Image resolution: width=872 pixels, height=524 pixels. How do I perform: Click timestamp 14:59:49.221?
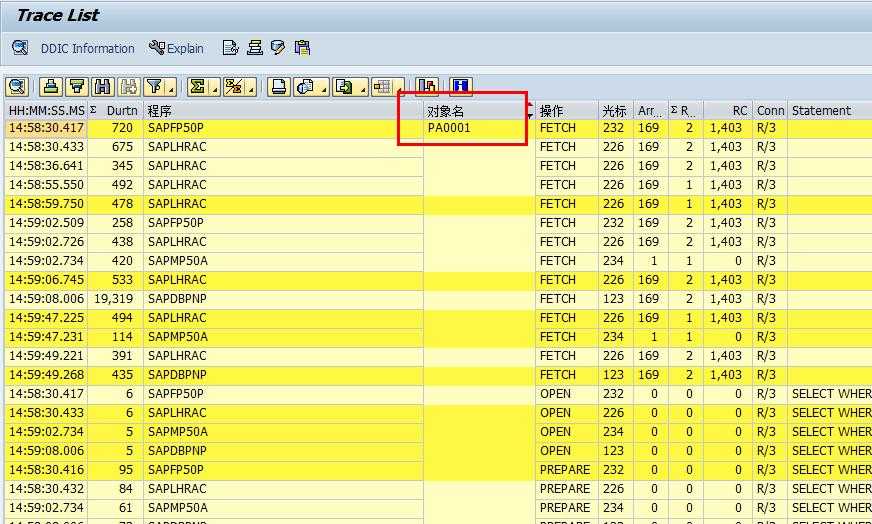point(47,355)
